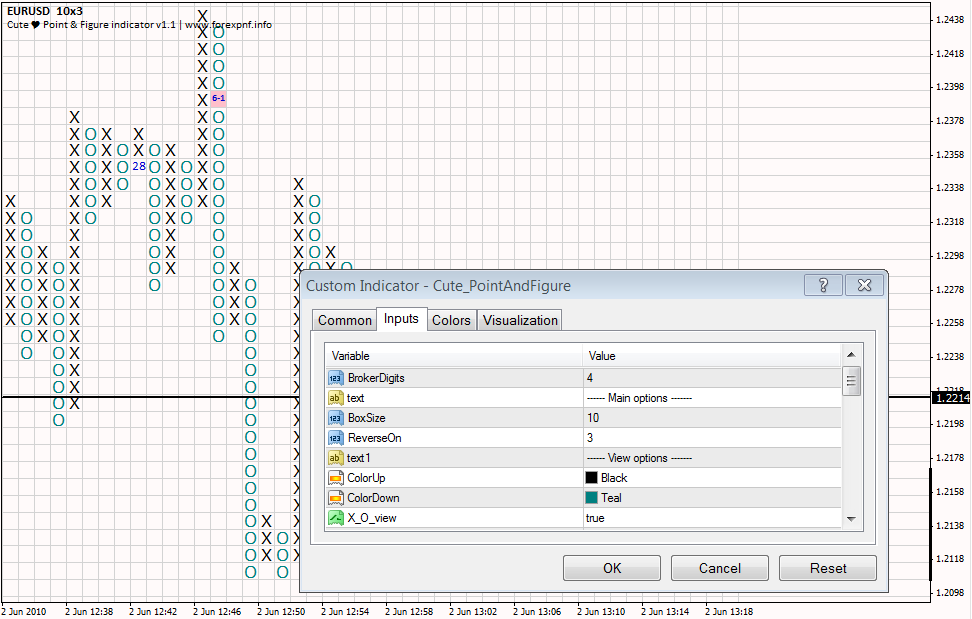The image size is (972, 619).
Task: Click the 1.2214 current price label
Action: coord(952,398)
